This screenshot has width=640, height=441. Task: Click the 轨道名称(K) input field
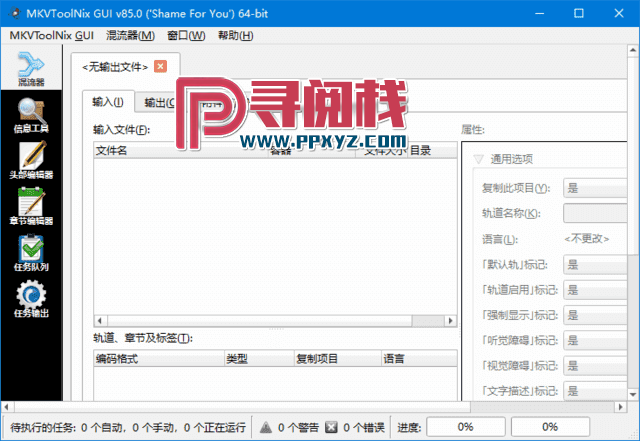pos(595,213)
